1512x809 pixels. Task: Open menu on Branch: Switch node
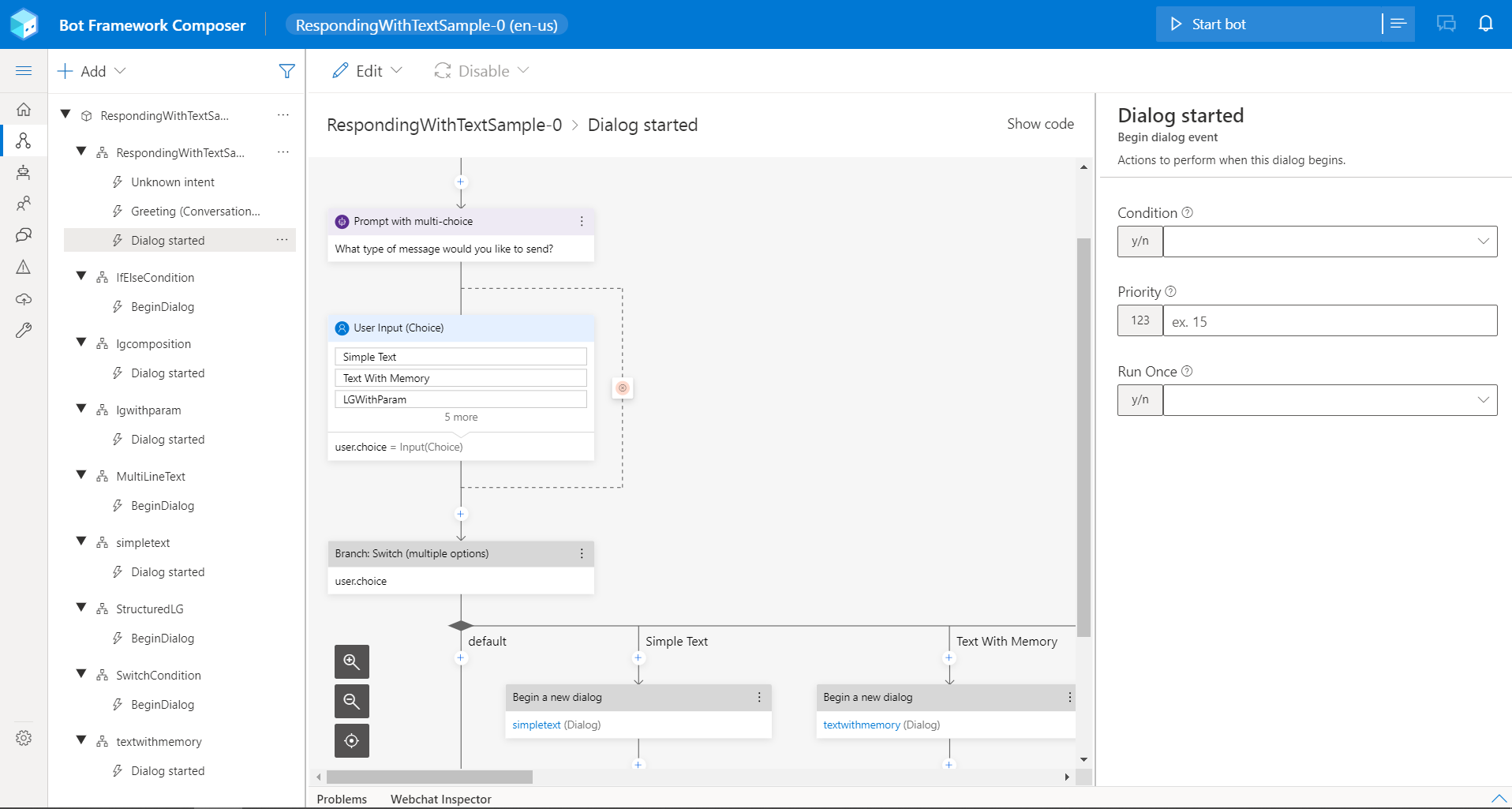point(582,553)
